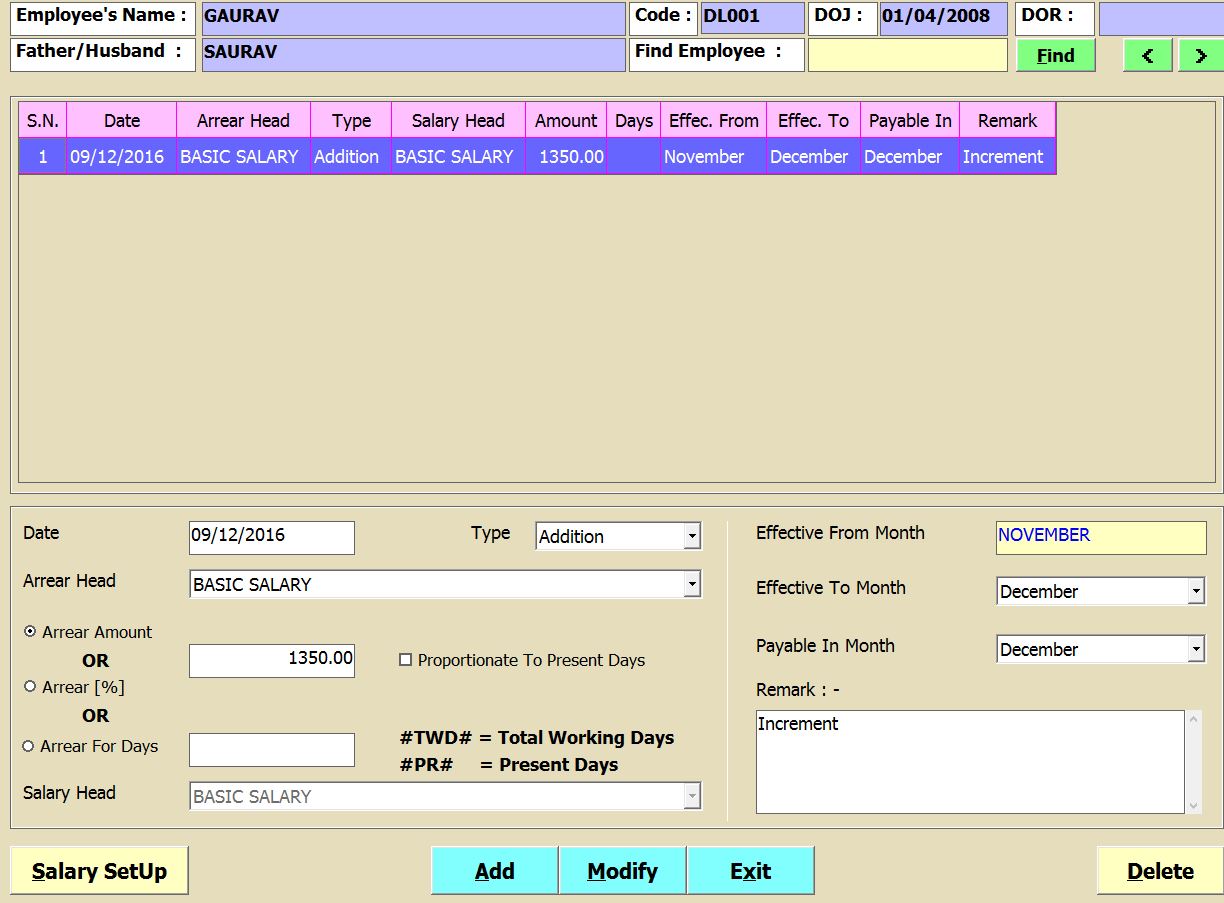
Task: Click the Arrear Amount field with 1350.00
Action: coord(272,659)
